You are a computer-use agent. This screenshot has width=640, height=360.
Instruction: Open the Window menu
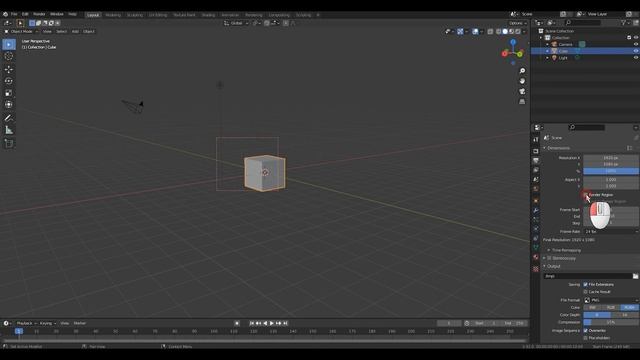(57, 14)
